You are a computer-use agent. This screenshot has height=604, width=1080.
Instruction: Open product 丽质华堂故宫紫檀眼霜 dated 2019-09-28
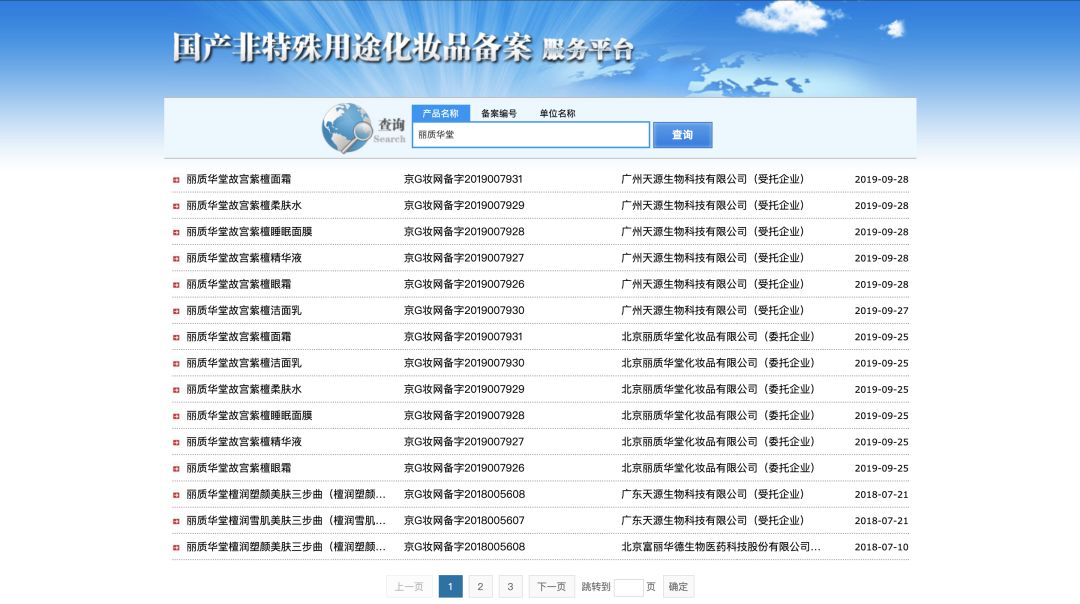coord(238,284)
